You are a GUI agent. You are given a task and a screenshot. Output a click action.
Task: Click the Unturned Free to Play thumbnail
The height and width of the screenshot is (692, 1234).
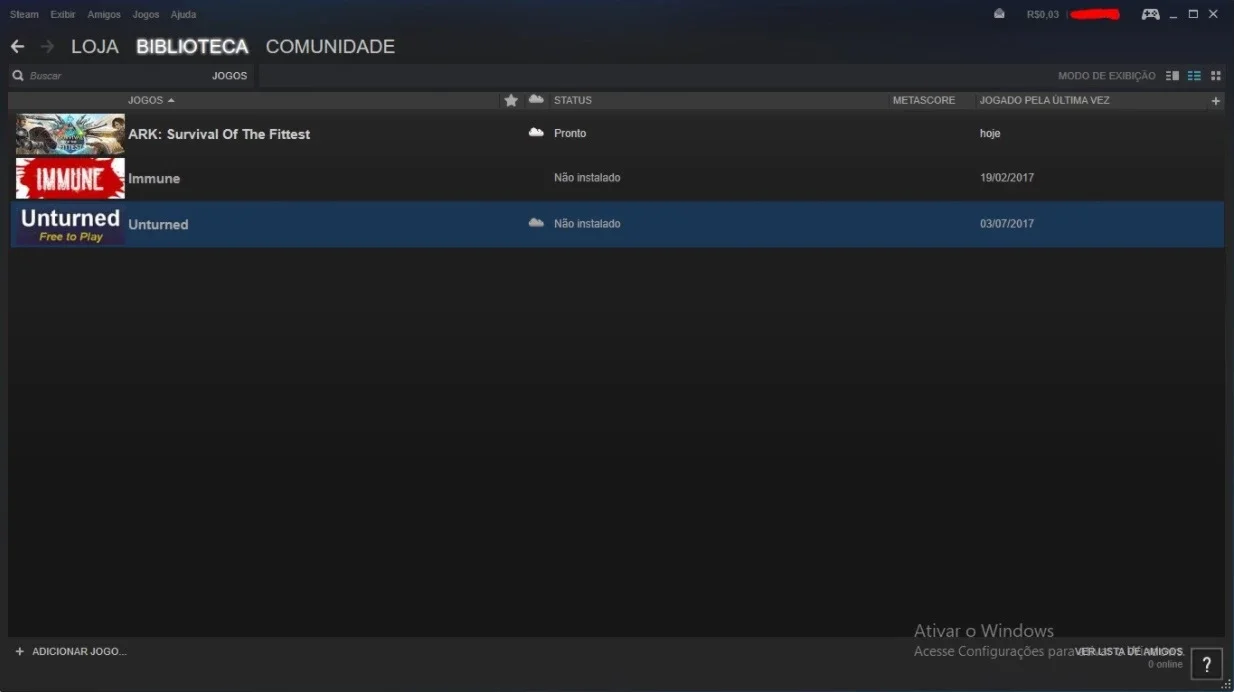(x=70, y=224)
